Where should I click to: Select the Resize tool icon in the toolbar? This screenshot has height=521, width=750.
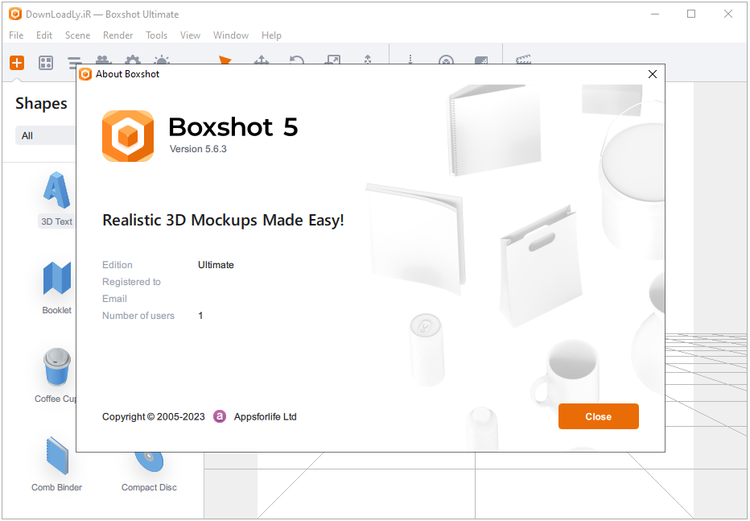332,60
